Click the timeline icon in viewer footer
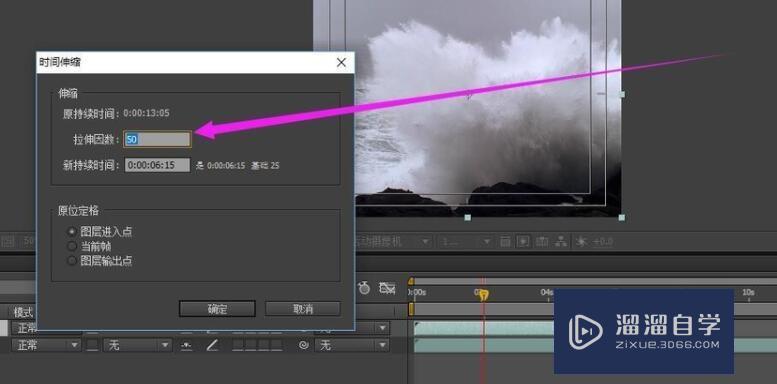 [543, 242]
